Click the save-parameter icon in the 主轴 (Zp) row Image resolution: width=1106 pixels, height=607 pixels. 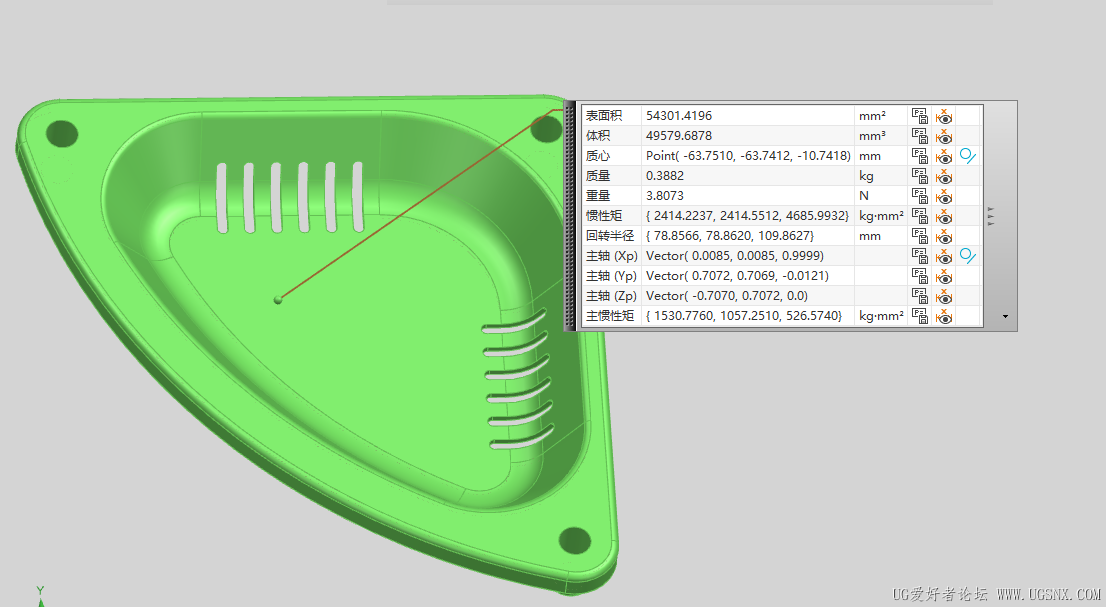coord(920,296)
